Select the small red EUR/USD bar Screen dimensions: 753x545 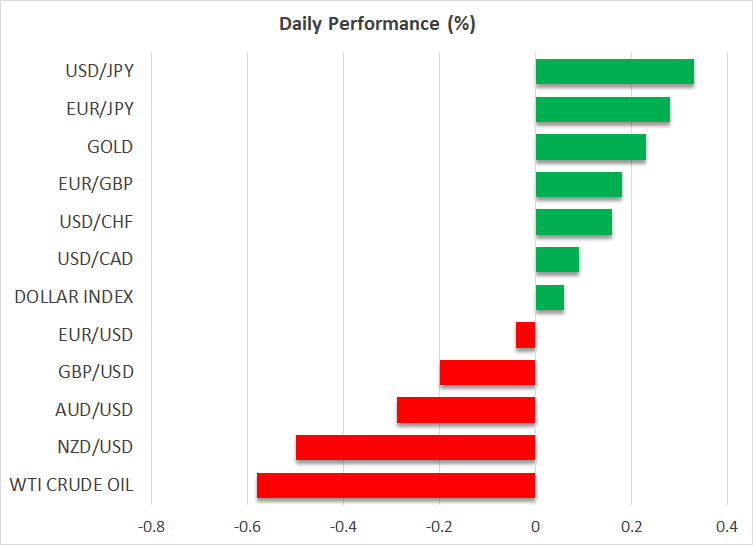(x=526, y=335)
